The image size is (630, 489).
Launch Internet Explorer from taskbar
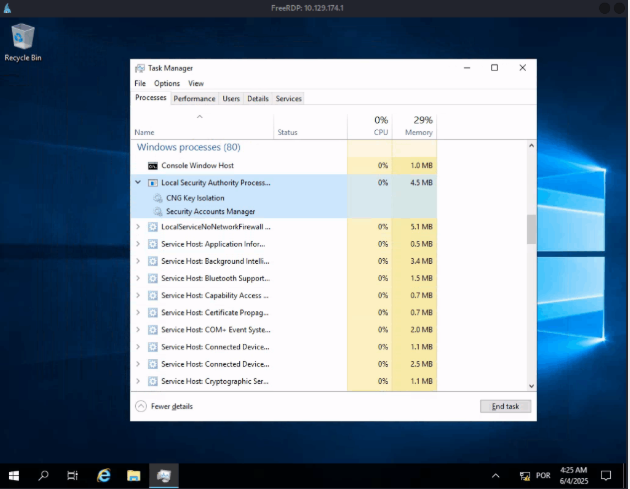point(103,475)
